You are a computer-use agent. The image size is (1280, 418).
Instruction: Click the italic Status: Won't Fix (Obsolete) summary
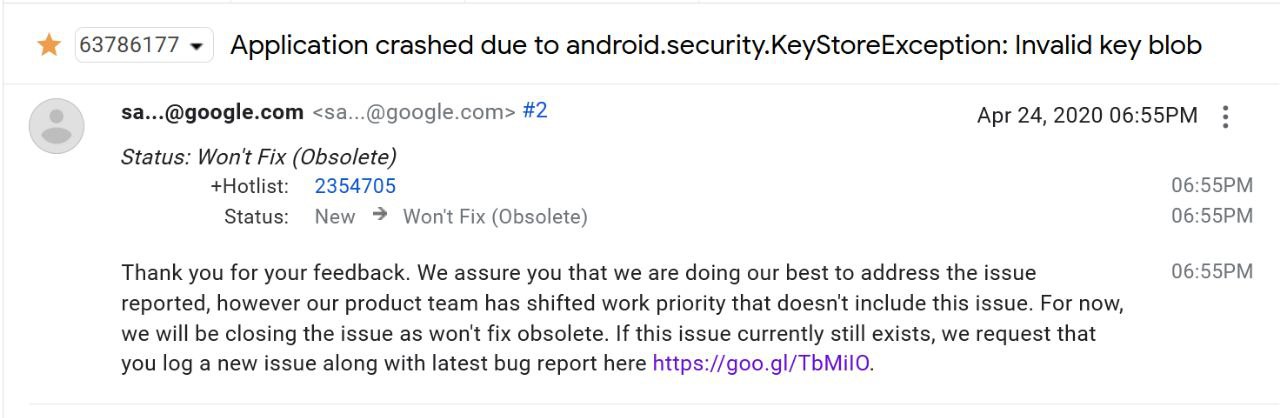(259, 157)
